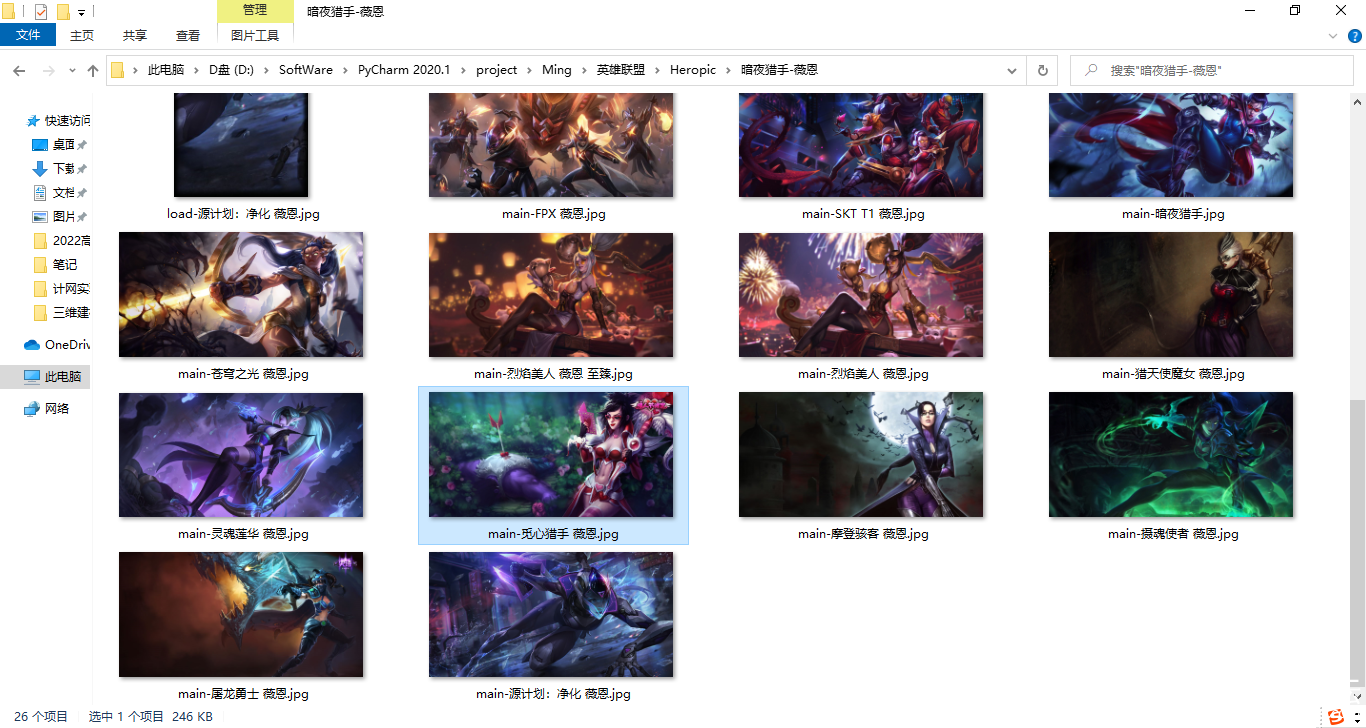Image resolution: width=1366 pixels, height=728 pixels.
Task: Select the main-烈焰美人 薇恩.jpg thumbnail
Action: point(861,295)
